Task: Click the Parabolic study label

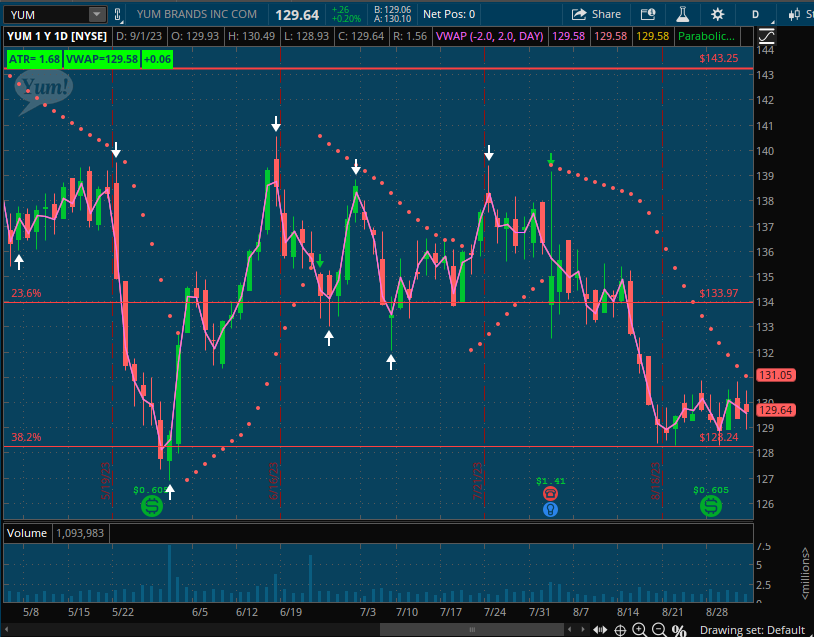Action: (x=706, y=36)
